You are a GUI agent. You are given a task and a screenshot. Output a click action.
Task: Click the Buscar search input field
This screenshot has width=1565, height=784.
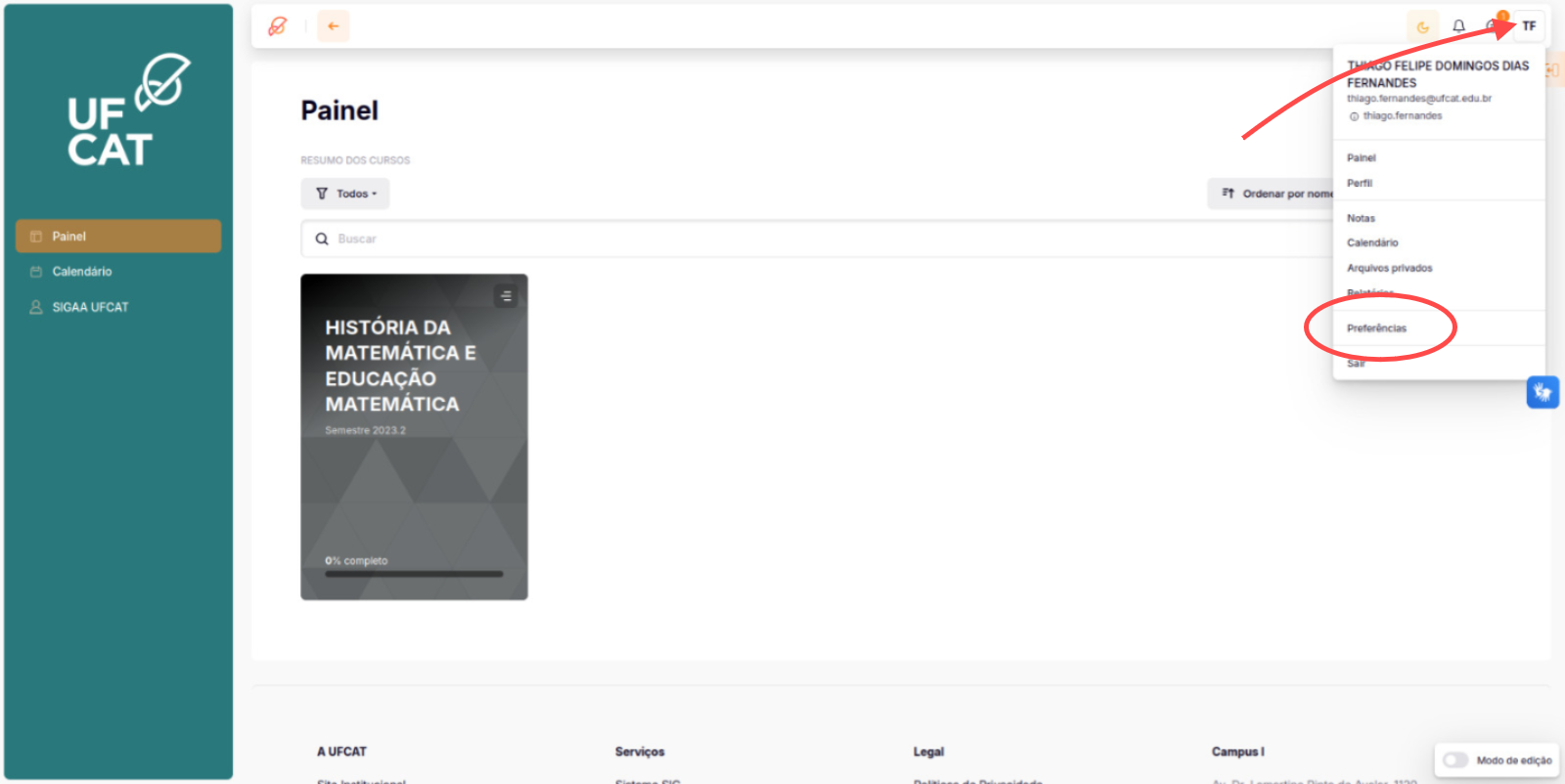point(817,239)
